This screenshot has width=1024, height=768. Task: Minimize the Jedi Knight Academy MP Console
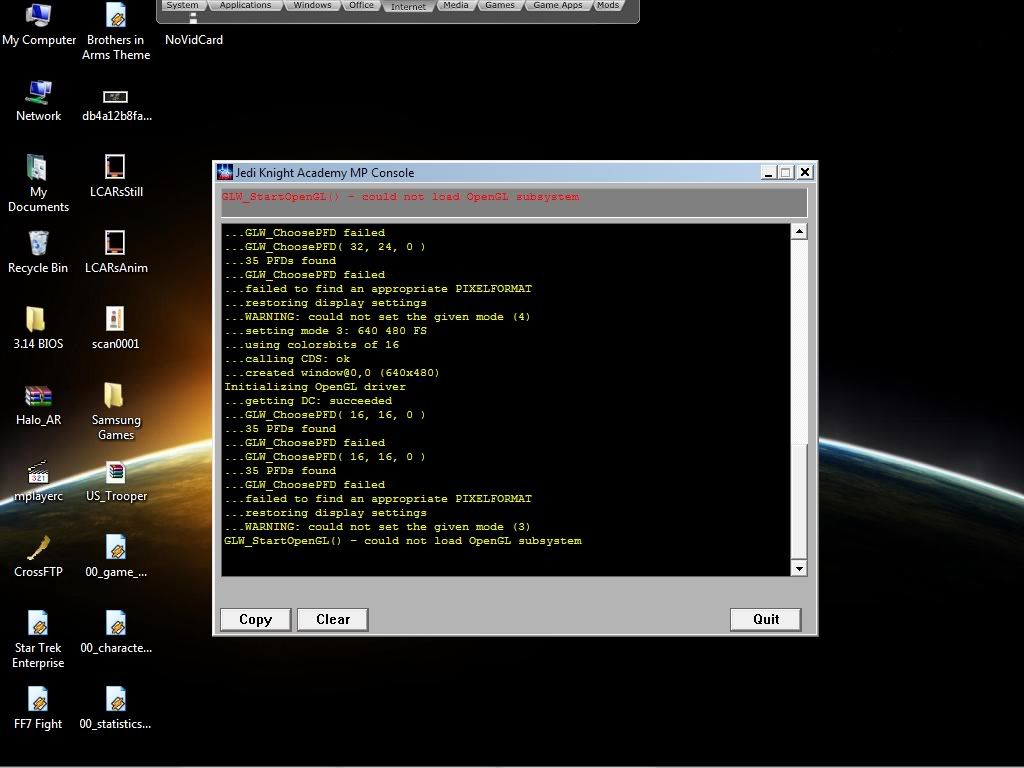pos(769,172)
